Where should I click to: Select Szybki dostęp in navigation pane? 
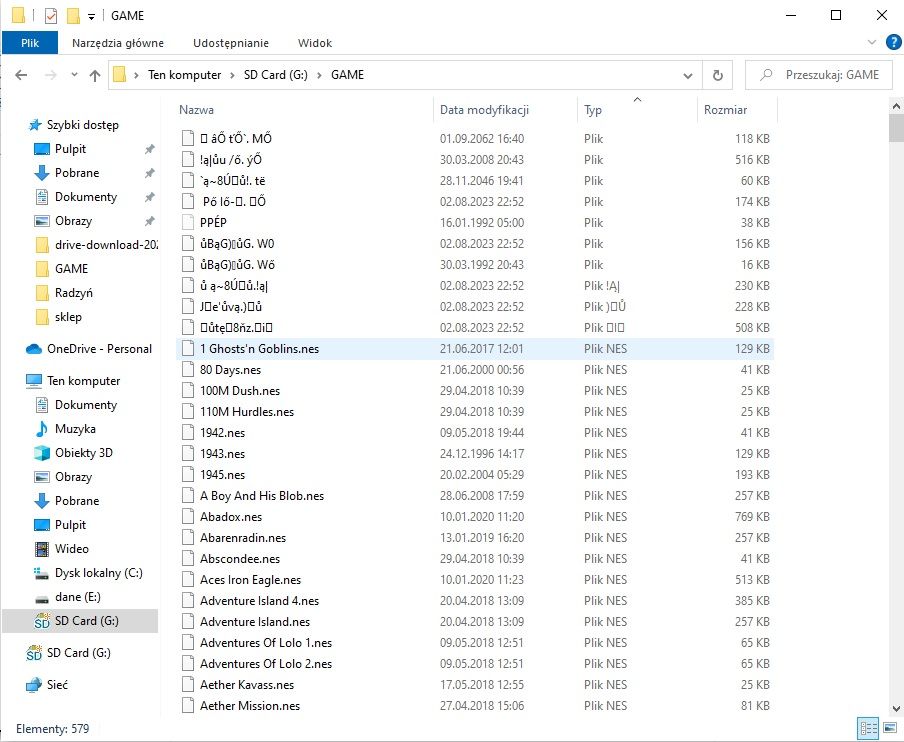(x=82, y=125)
